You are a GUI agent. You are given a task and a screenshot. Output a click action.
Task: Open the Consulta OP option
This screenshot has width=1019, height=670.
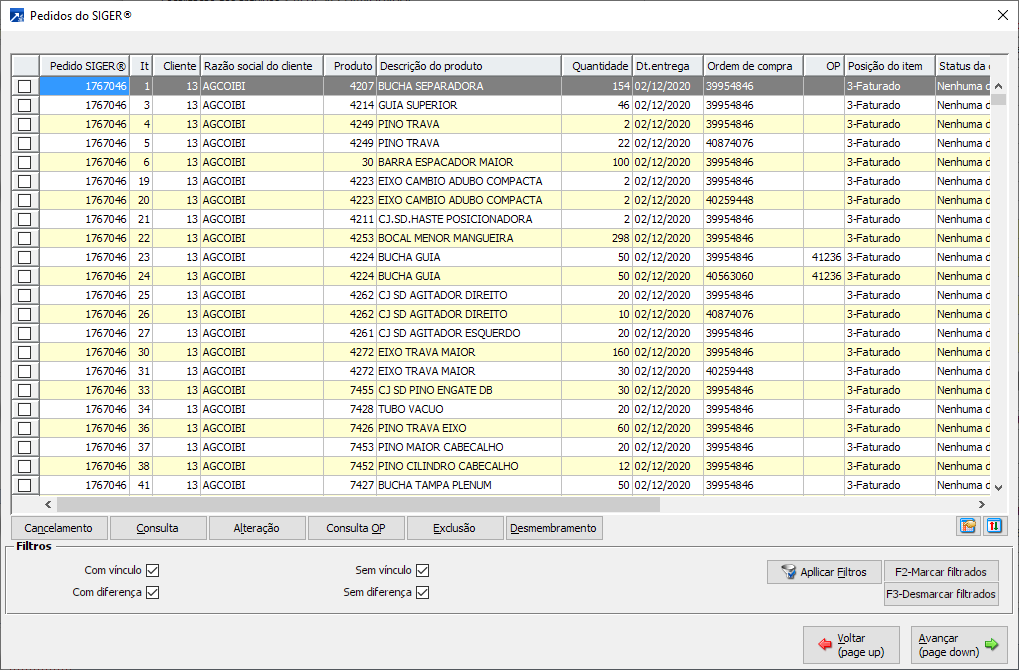[x=356, y=528]
